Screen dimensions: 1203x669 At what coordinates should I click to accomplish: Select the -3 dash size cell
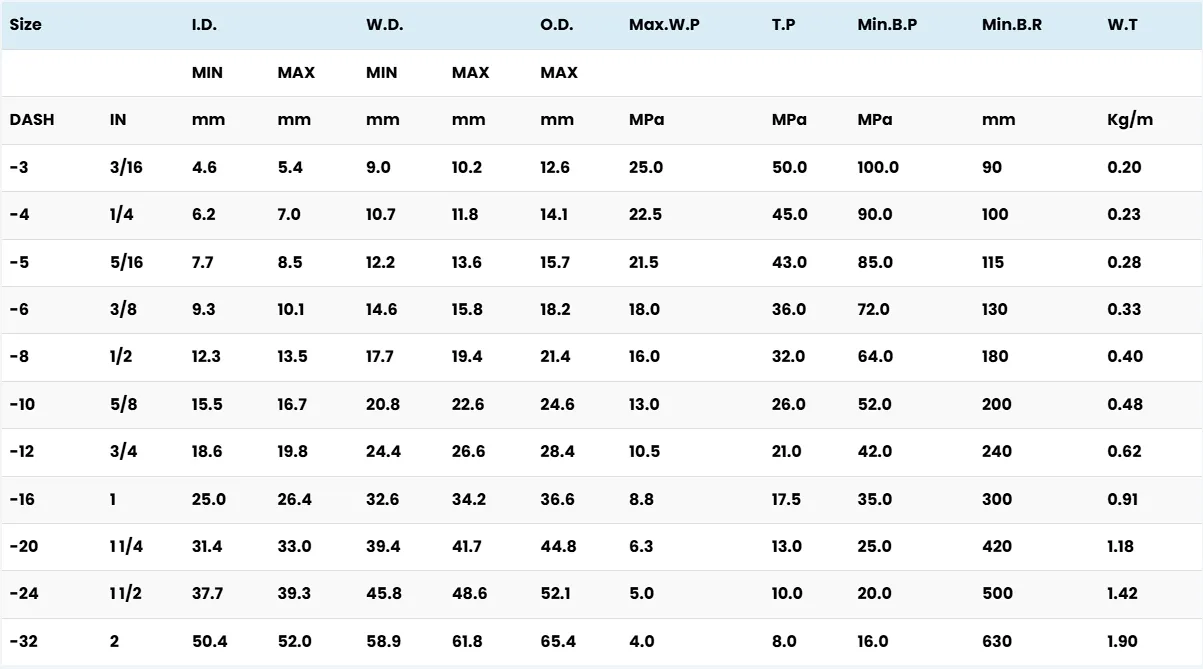(x=19, y=167)
